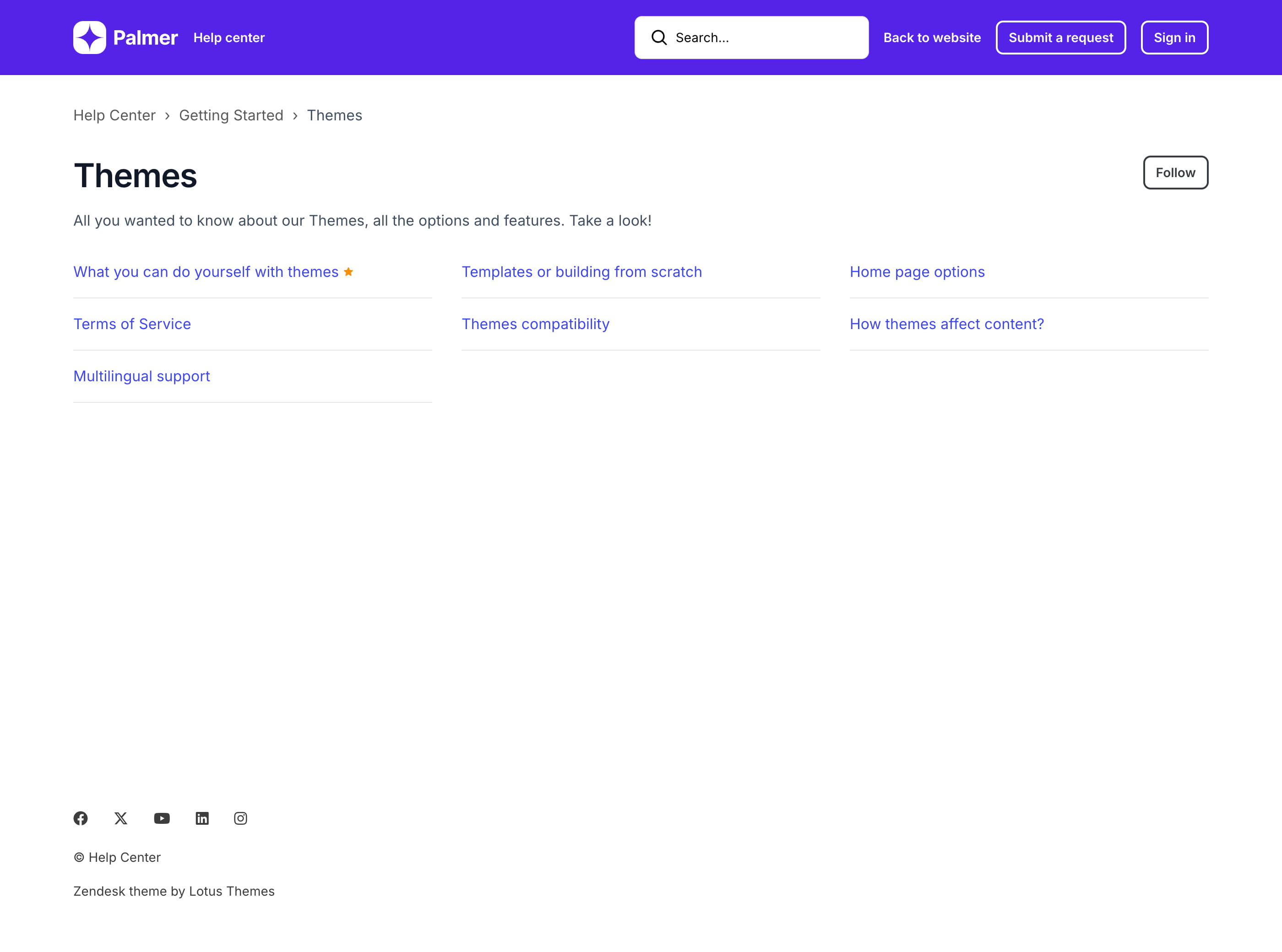Open the X (Twitter) footer icon
This screenshot has height=952, width=1282.
click(120, 818)
